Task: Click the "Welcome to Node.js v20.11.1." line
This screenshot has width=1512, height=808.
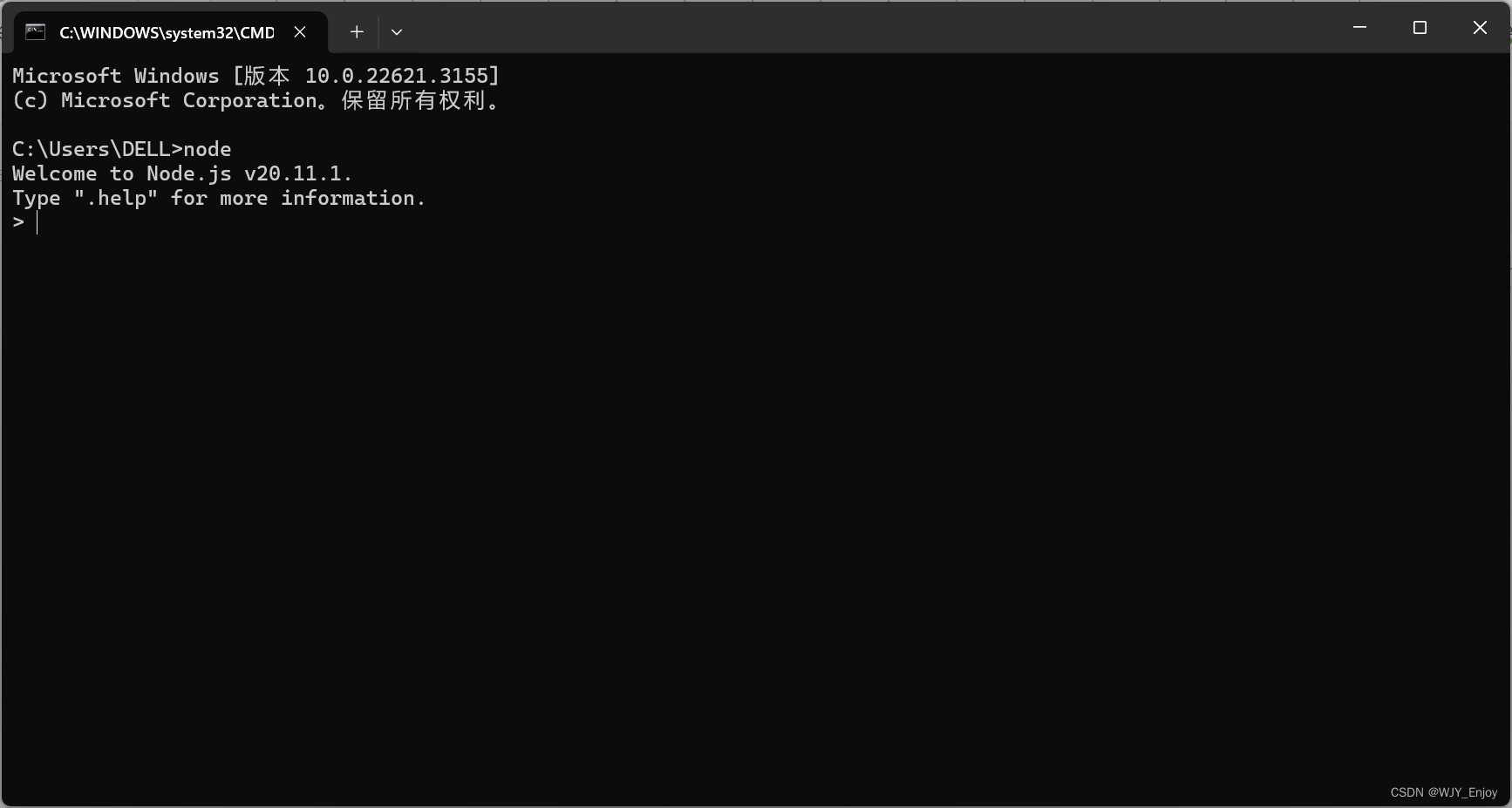Action: [182, 173]
